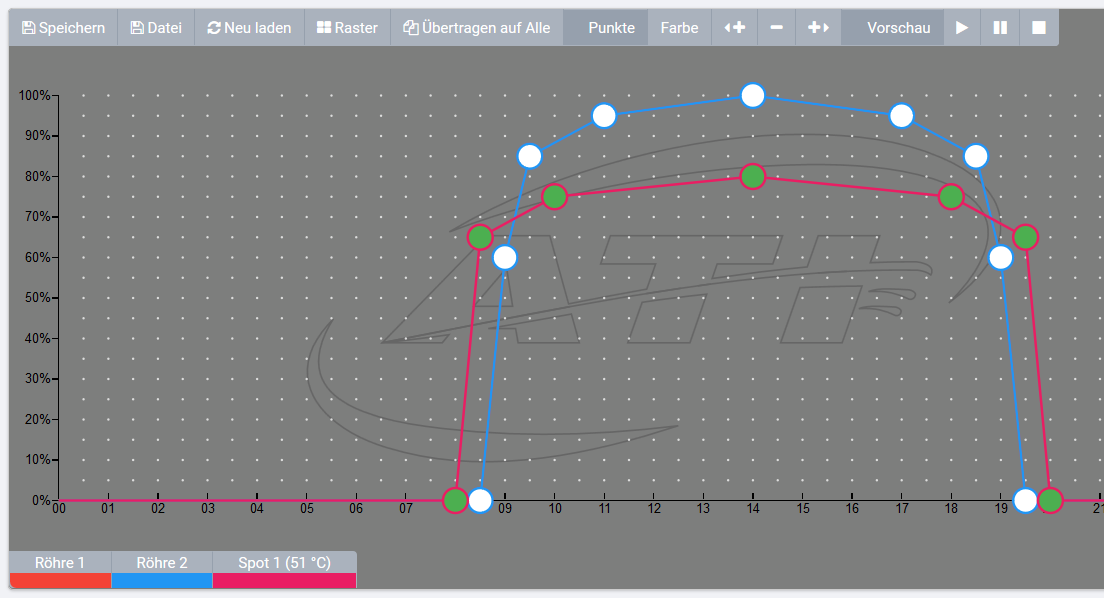Stop the preview playback
1104x598 pixels.
coord(1039,28)
